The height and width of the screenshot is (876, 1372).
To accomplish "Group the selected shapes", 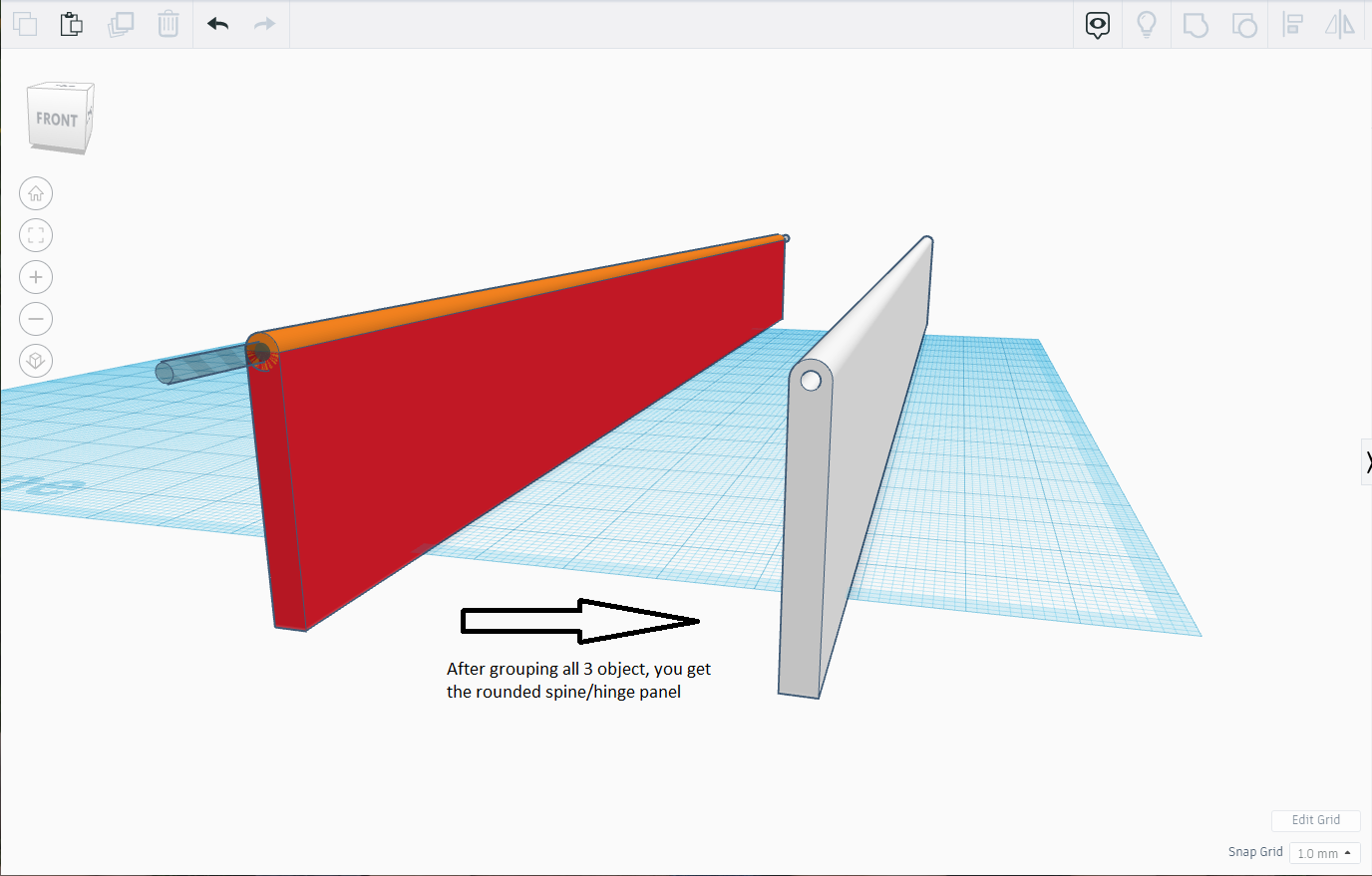I will tap(1196, 25).
